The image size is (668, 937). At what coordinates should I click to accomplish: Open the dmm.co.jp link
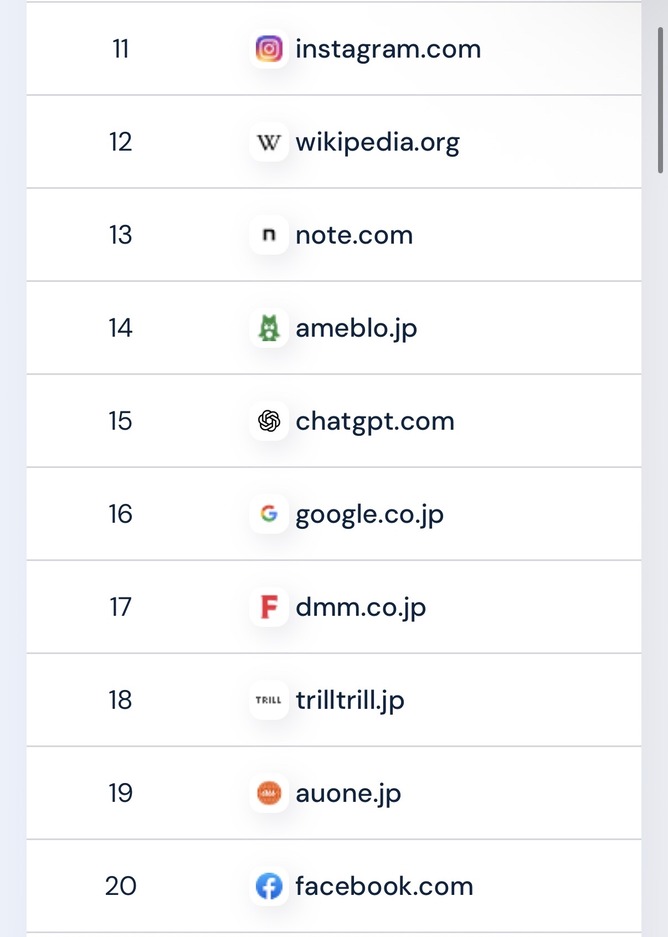[360, 607]
